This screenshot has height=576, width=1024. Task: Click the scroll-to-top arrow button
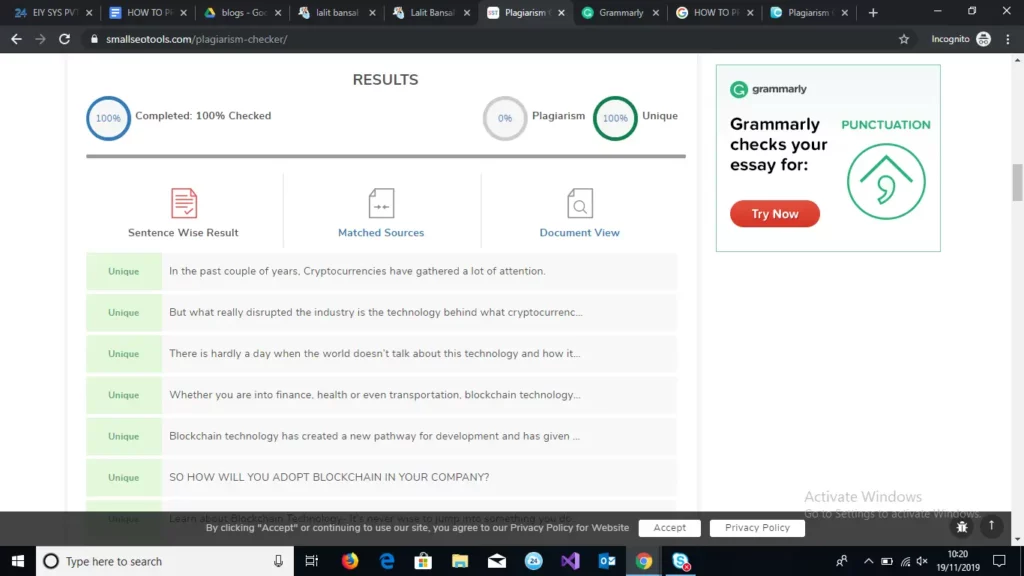pyautogui.click(x=991, y=525)
